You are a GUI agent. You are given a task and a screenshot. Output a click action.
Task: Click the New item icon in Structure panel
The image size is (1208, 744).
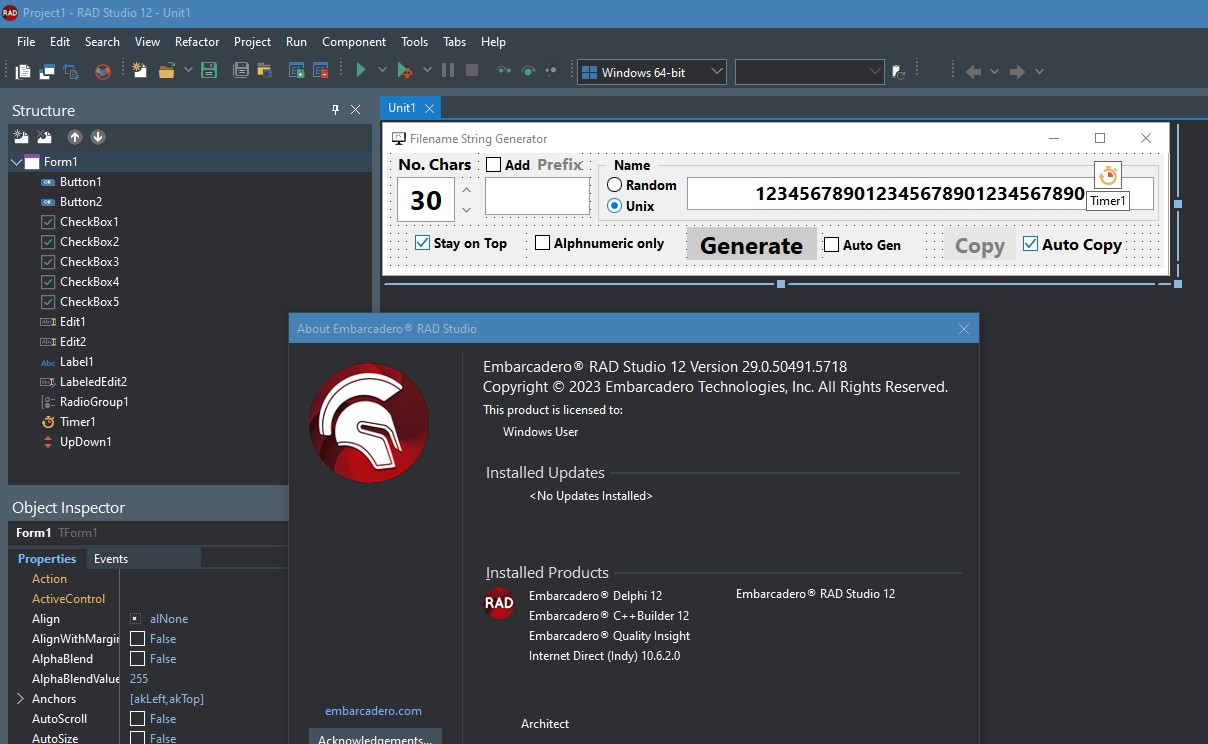(21, 137)
